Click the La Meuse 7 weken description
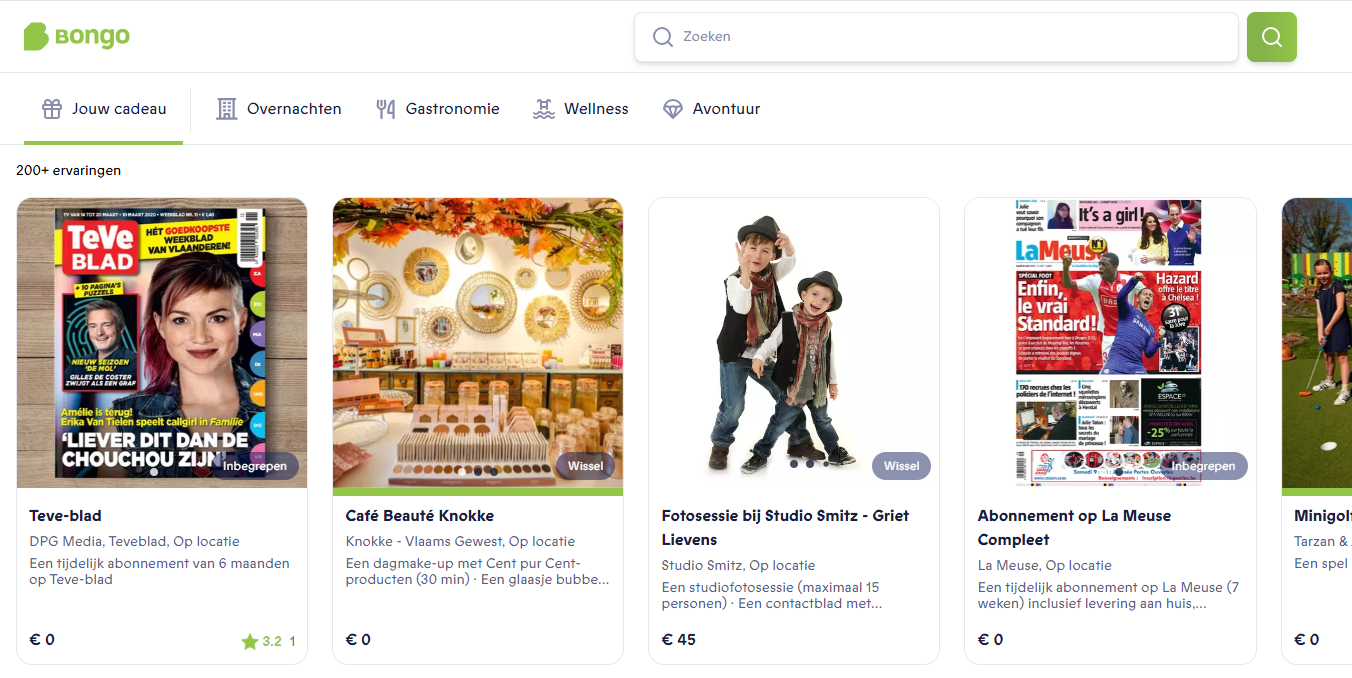1352x678 pixels. (x=1108, y=596)
